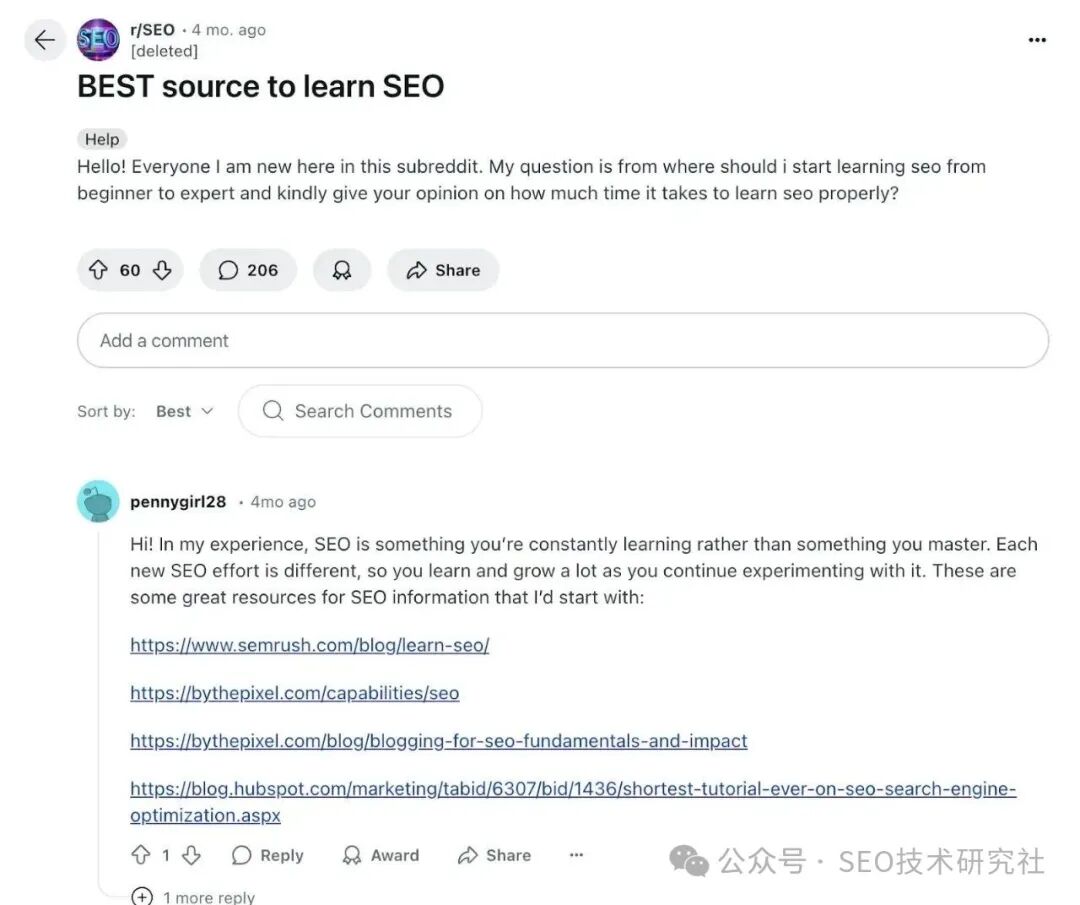Downvote pennygirl28's comment

tap(191, 855)
